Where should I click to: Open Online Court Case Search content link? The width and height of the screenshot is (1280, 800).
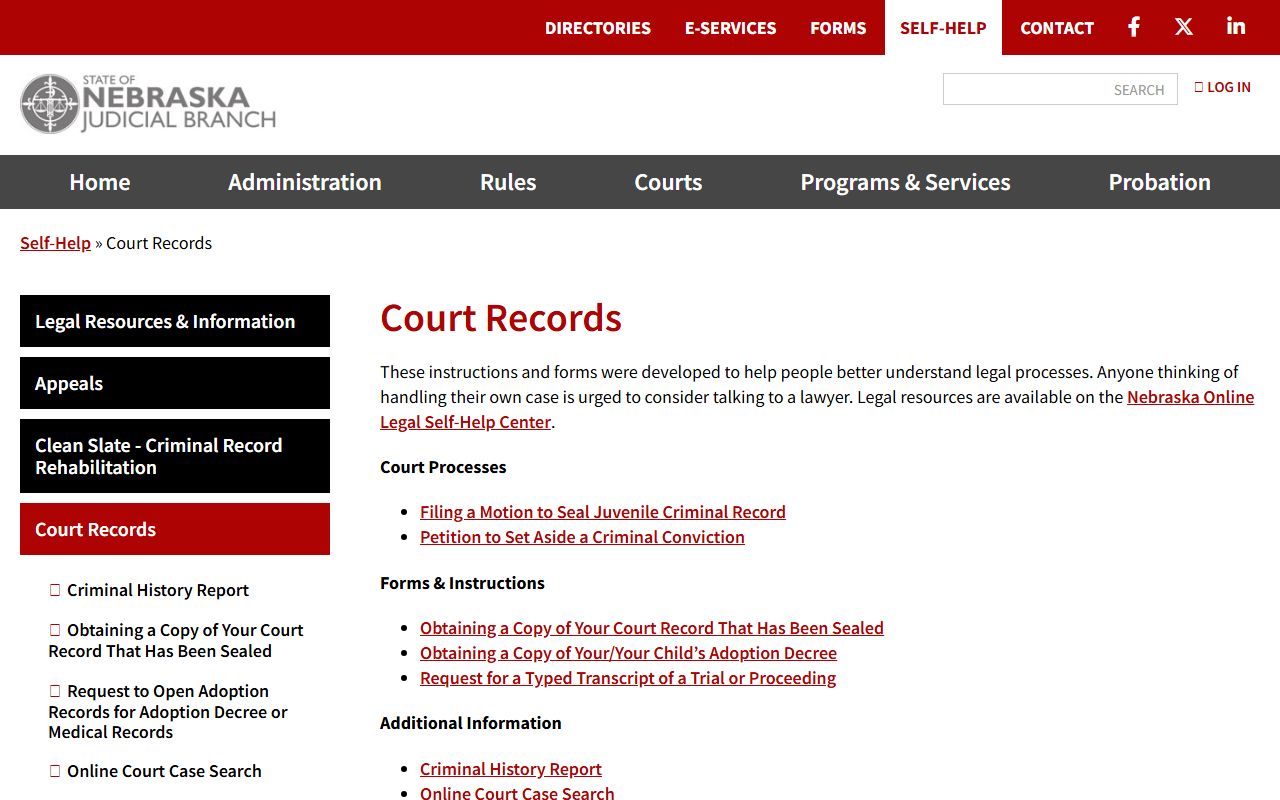(517, 793)
